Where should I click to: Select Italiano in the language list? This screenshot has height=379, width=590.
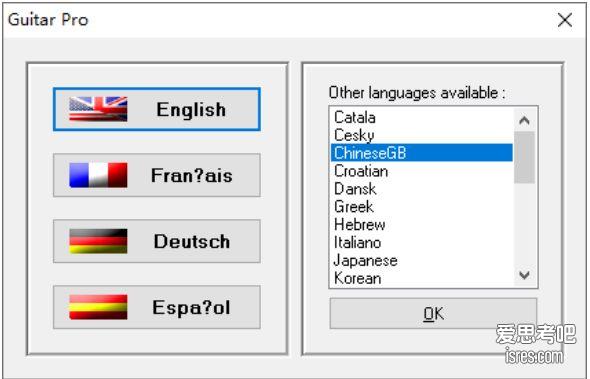pos(421,242)
